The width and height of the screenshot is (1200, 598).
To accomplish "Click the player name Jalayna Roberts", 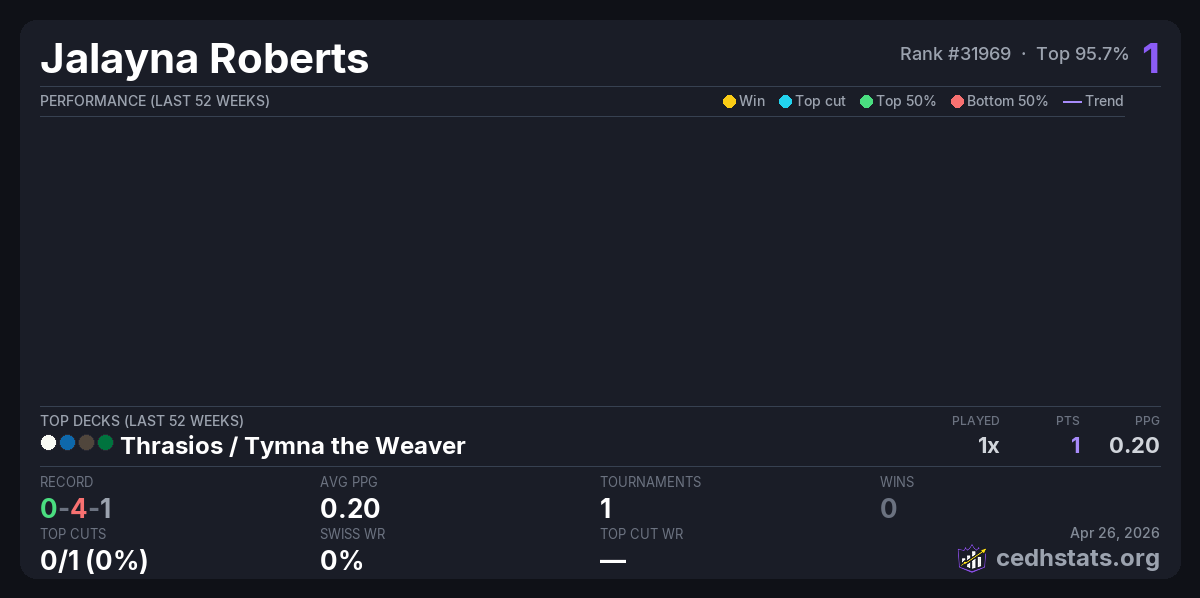I will [205, 59].
